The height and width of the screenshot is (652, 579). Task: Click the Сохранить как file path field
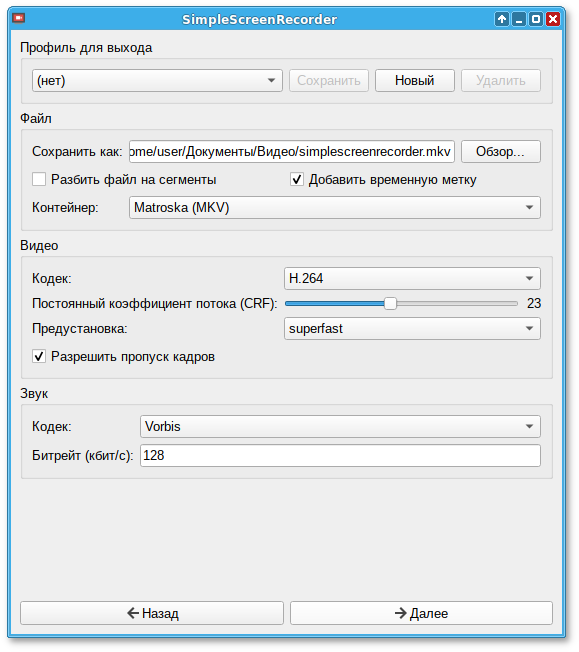coord(292,151)
